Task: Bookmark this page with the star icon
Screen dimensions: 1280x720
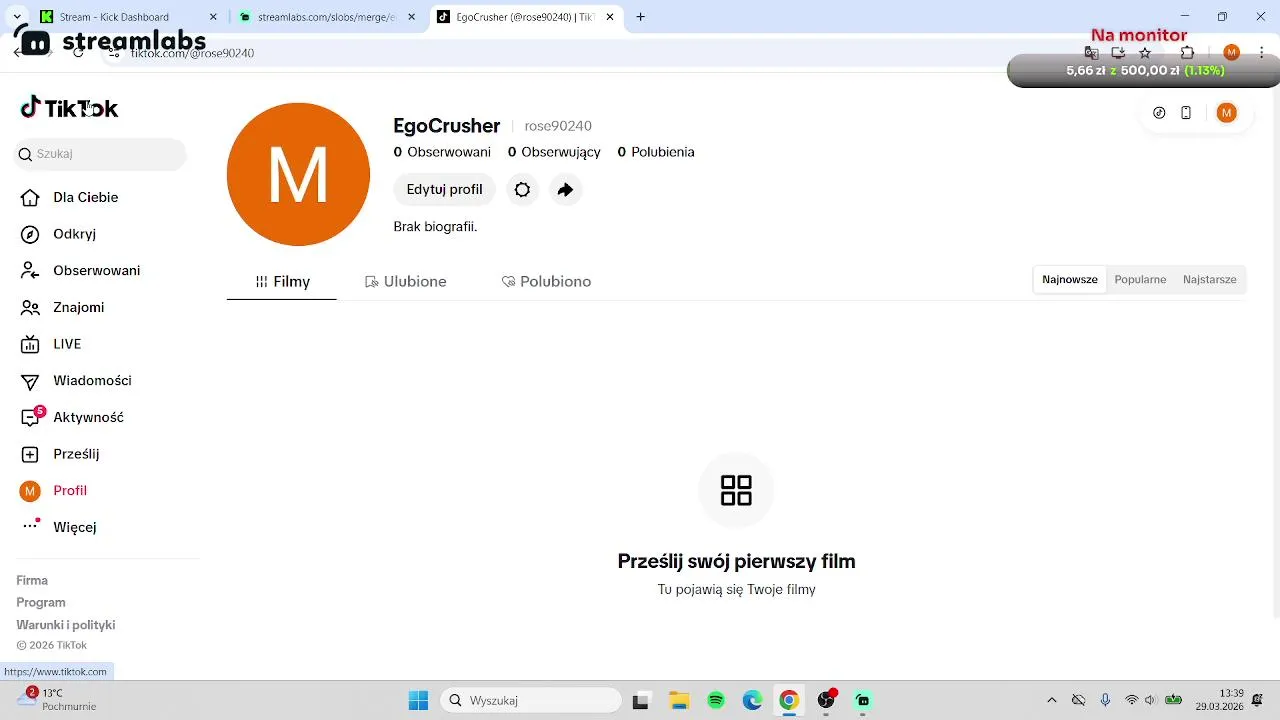Action: [x=1145, y=53]
